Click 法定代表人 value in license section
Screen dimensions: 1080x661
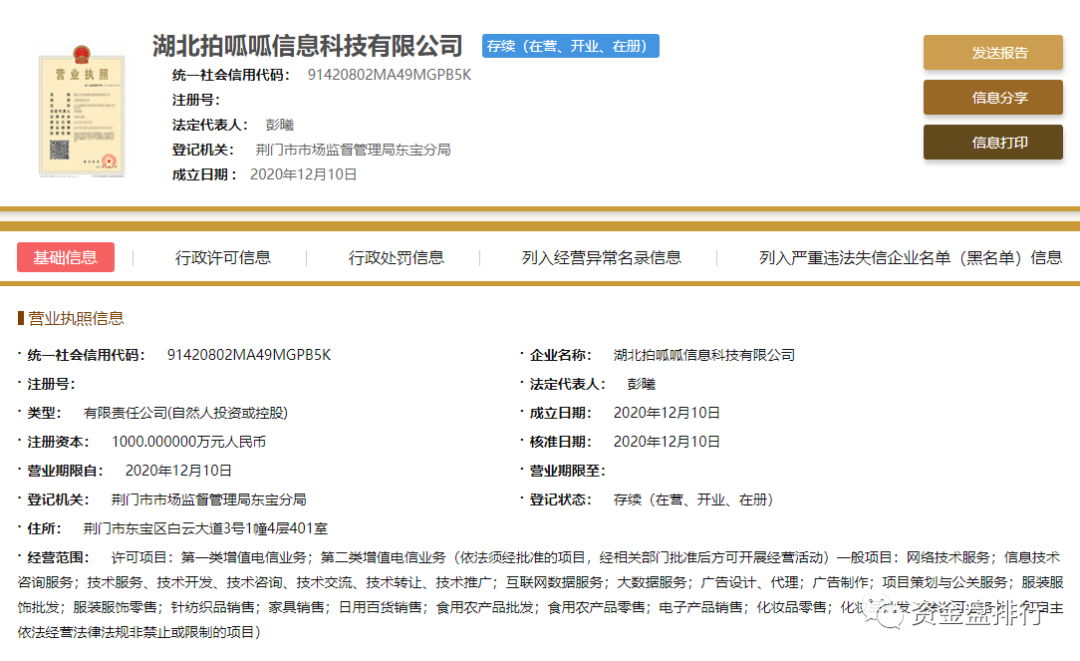tap(641, 384)
